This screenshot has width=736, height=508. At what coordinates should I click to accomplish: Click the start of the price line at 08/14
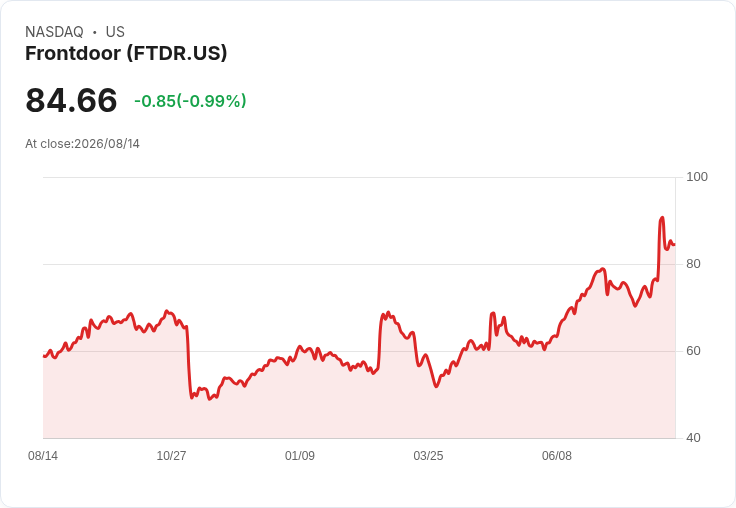(44, 356)
